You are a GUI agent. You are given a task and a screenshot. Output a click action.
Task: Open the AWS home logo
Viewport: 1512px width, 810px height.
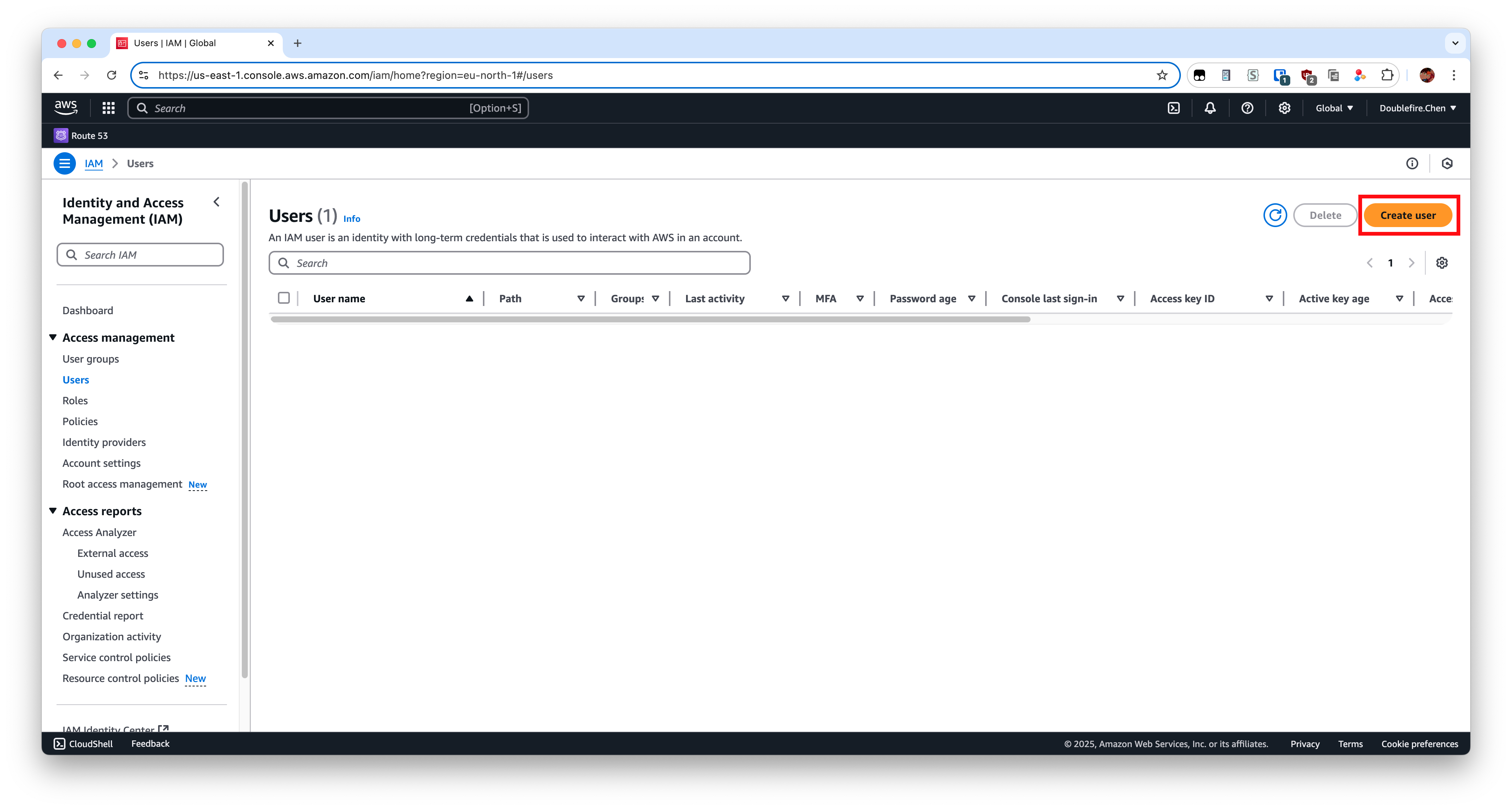click(66, 108)
